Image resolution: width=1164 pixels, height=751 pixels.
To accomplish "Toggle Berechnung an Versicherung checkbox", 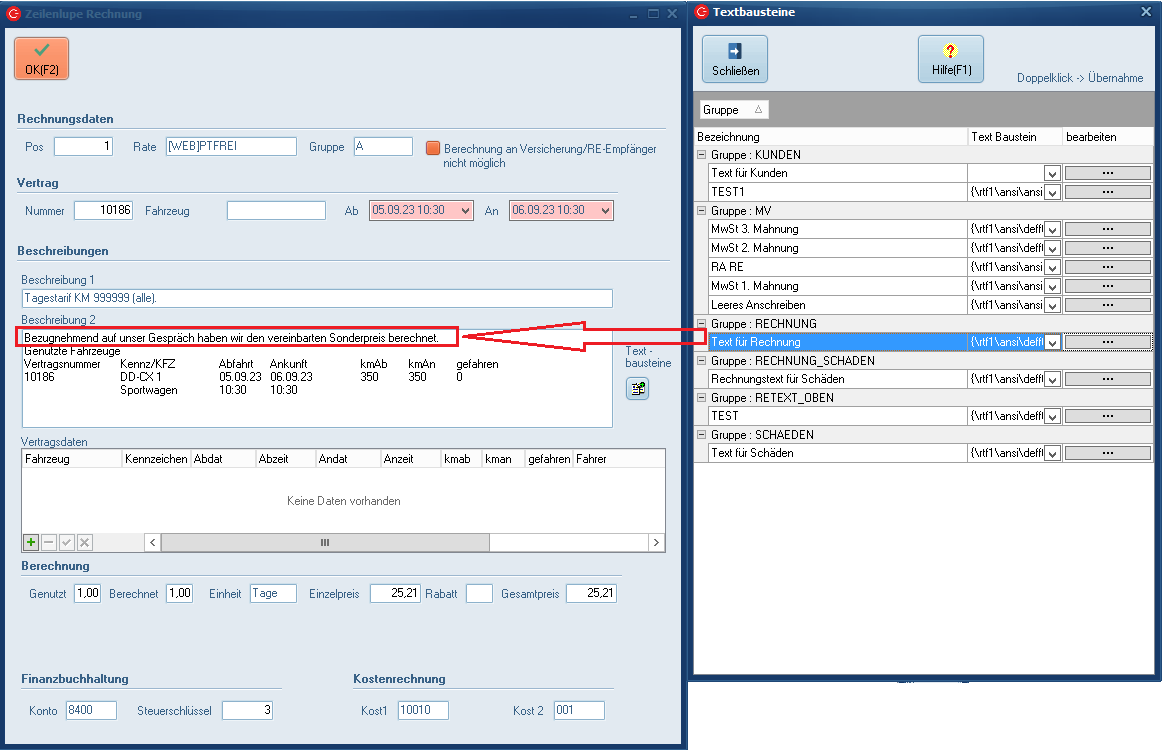I will (433, 148).
